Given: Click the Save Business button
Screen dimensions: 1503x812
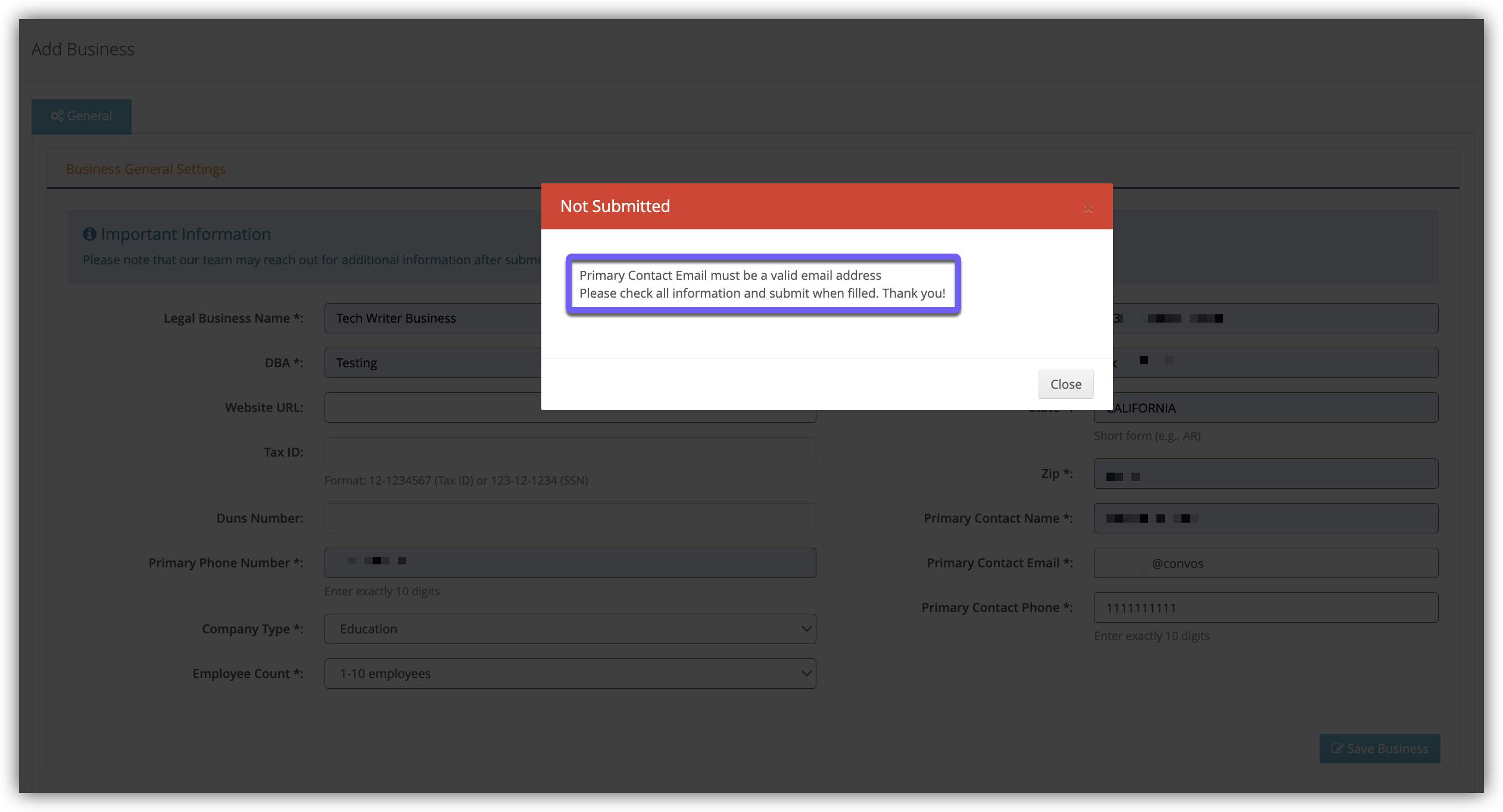Looking at the screenshot, I should point(1380,748).
